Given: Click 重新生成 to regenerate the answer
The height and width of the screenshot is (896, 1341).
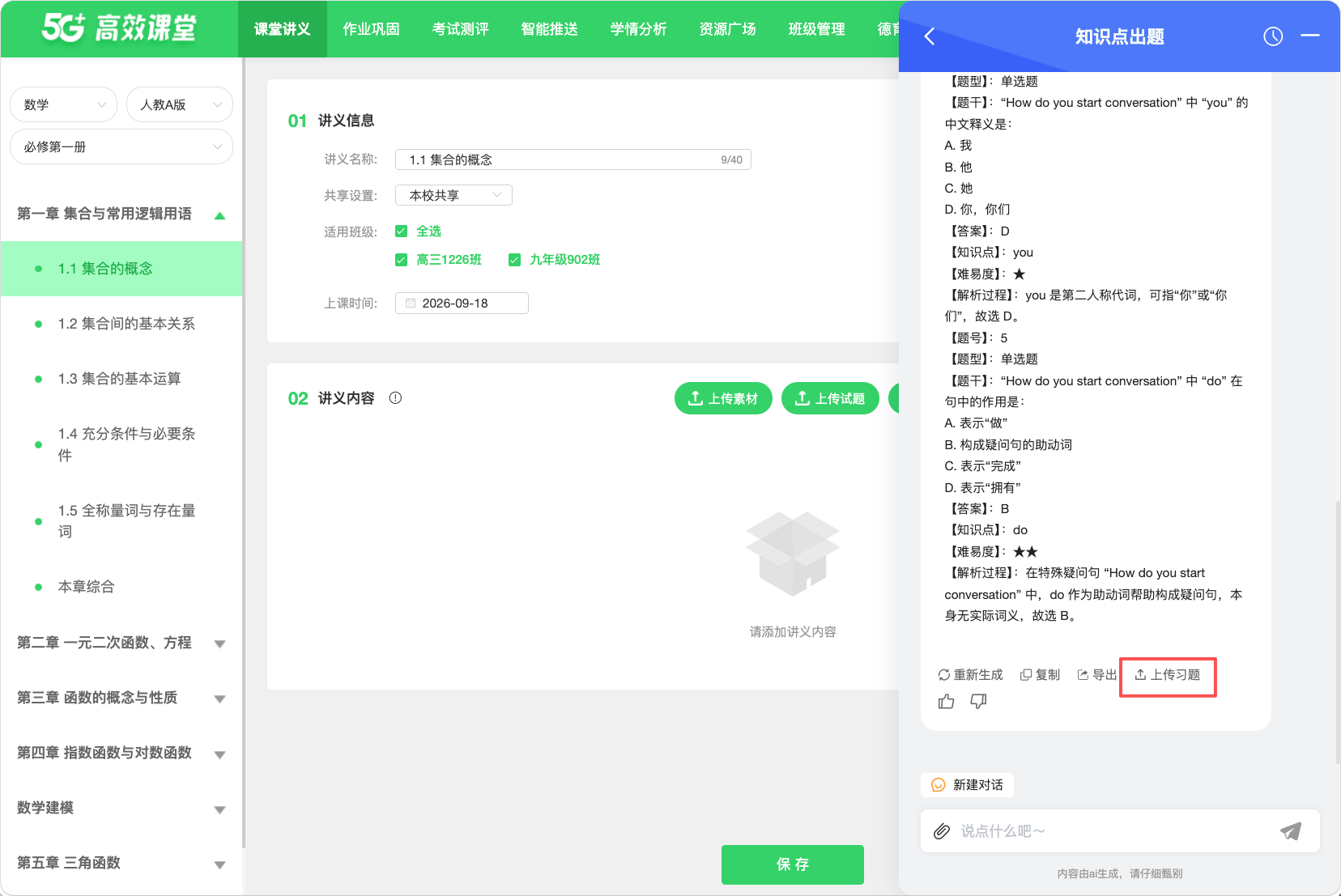Looking at the screenshot, I should click(x=970, y=675).
